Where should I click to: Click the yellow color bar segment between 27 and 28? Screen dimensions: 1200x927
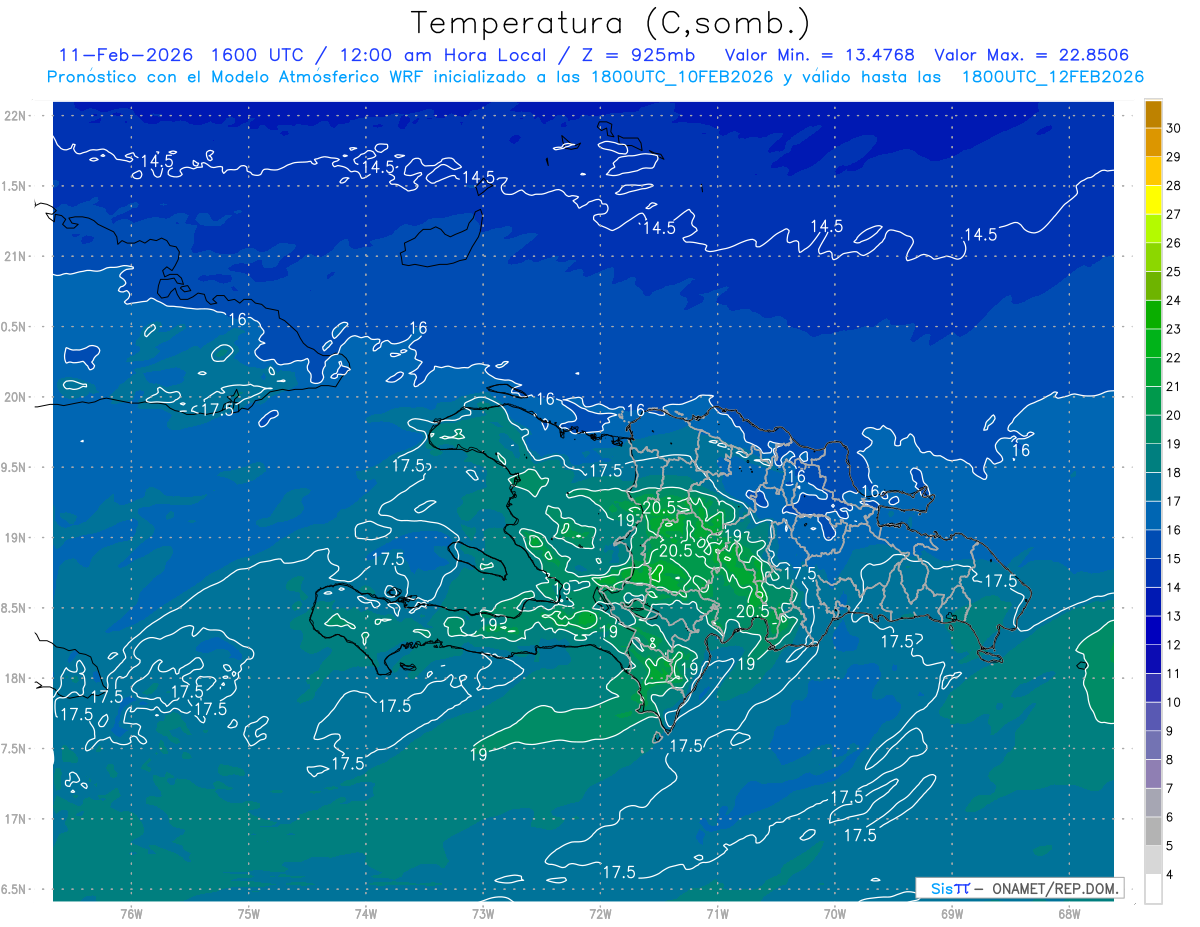pyautogui.click(x=1153, y=200)
